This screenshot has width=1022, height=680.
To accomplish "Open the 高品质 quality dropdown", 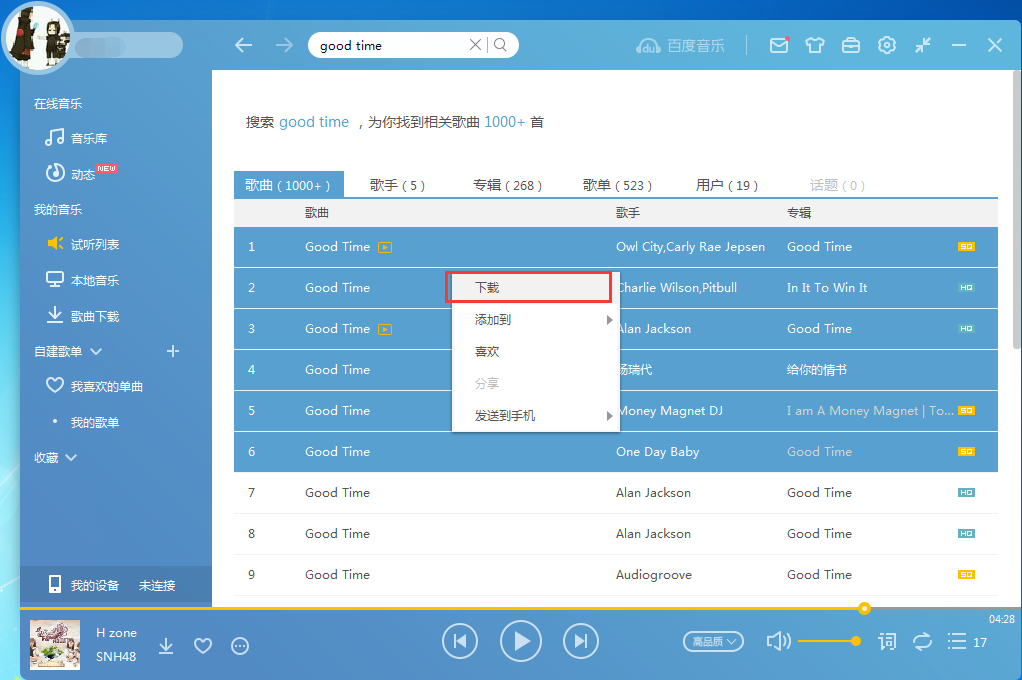I will 713,641.
